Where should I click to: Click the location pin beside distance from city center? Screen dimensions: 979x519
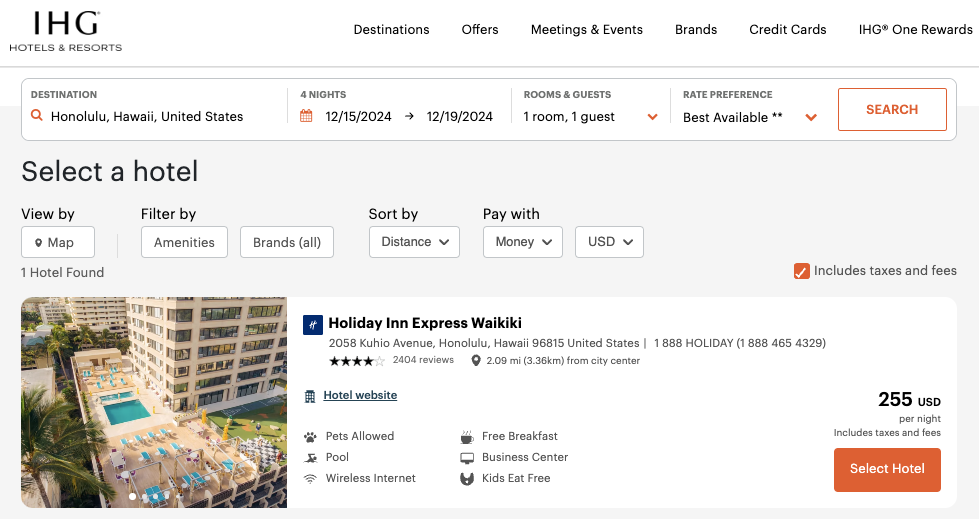(x=476, y=360)
